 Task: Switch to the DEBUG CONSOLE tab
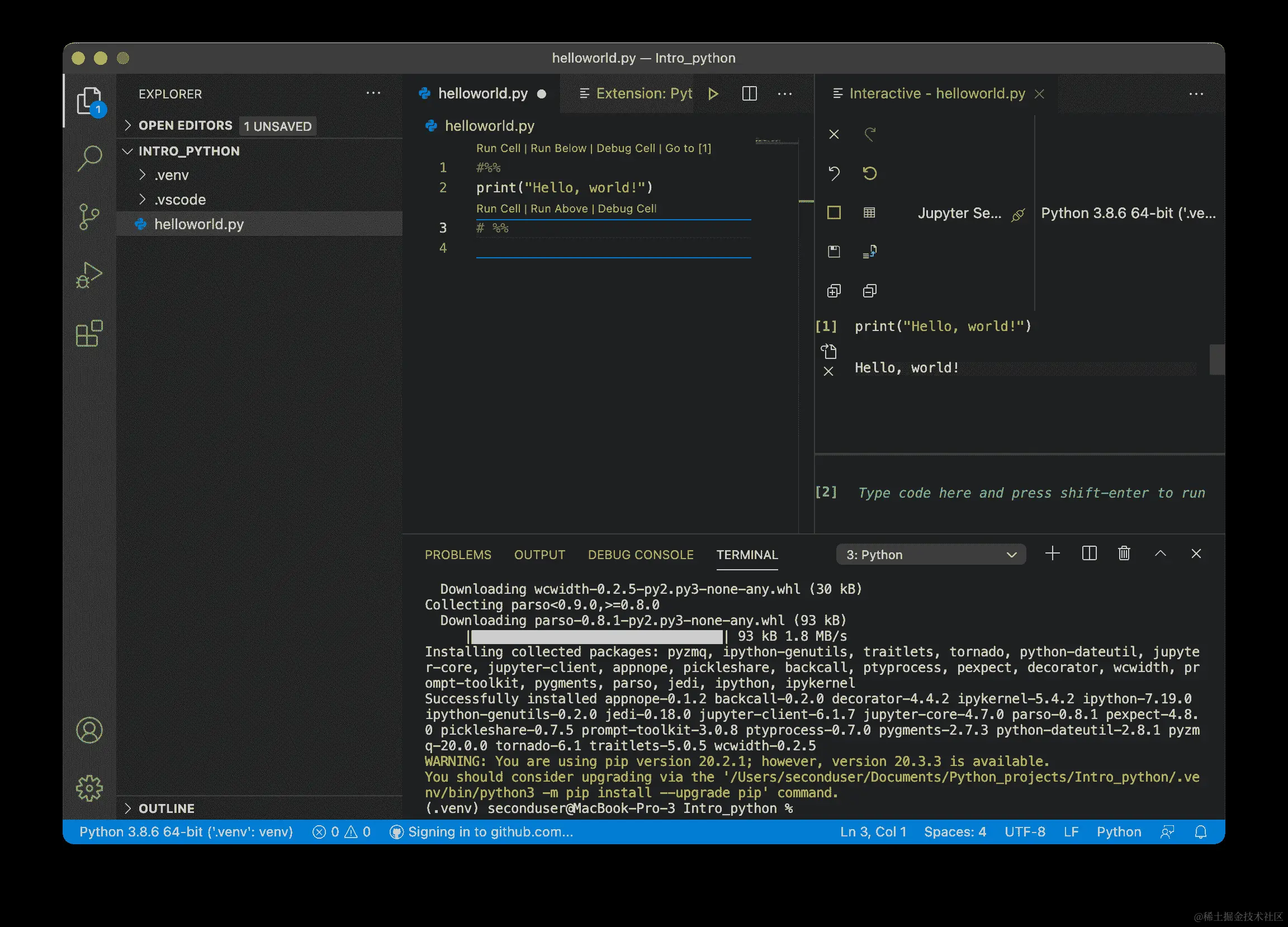point(640,555)
